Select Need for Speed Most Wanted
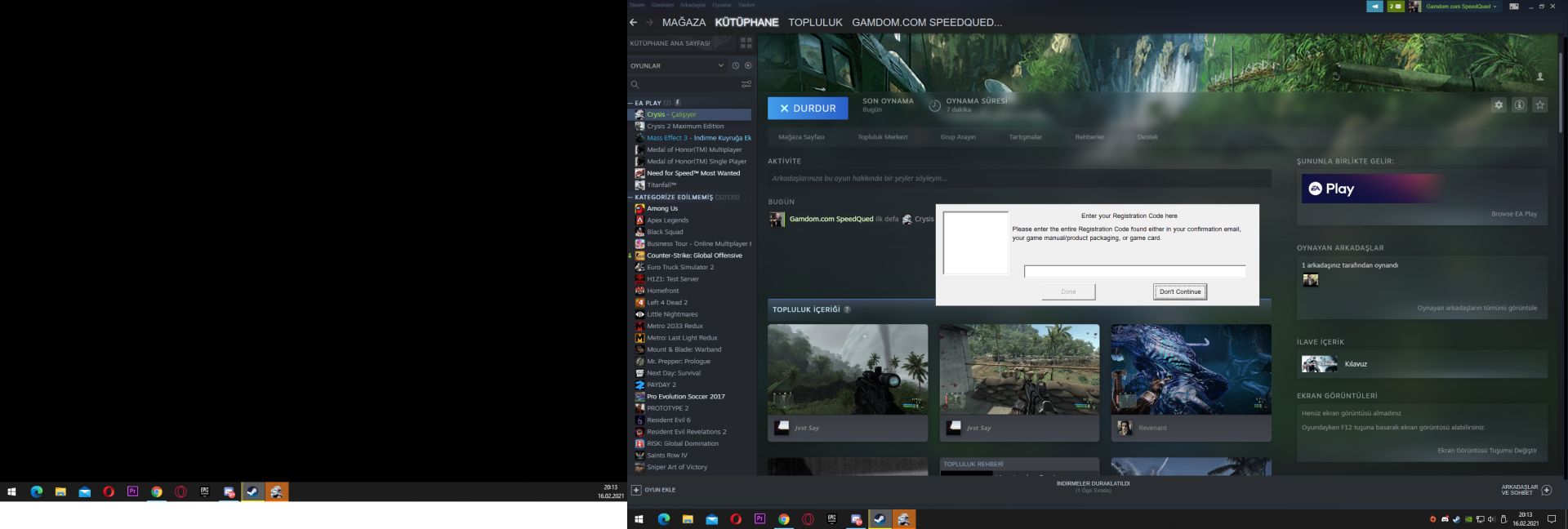Screen dimensions: 1568x529 point(690,173)
